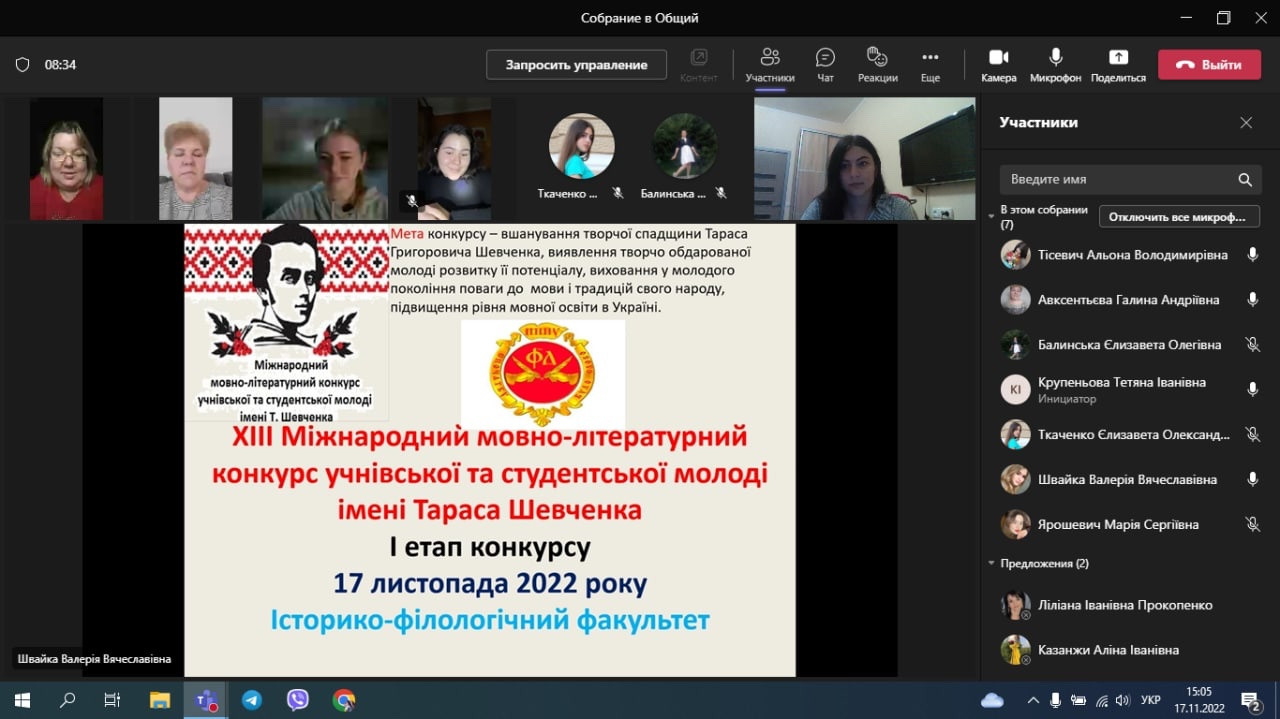Click Microsoft Teams taskbar icon
Screen dimensions: 1280x719
click(206, 700)
